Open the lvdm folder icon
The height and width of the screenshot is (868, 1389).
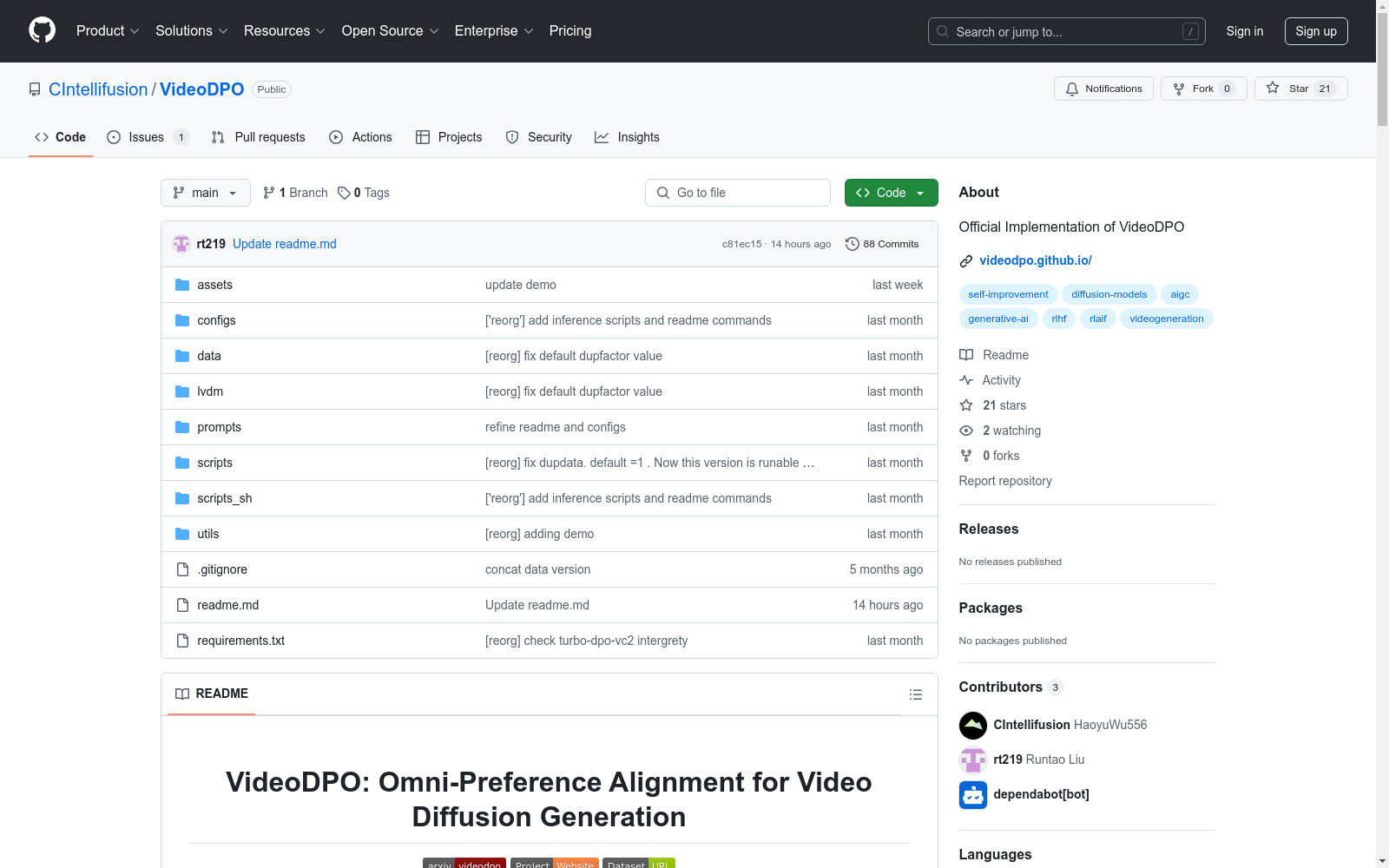(x=182, y=391)
